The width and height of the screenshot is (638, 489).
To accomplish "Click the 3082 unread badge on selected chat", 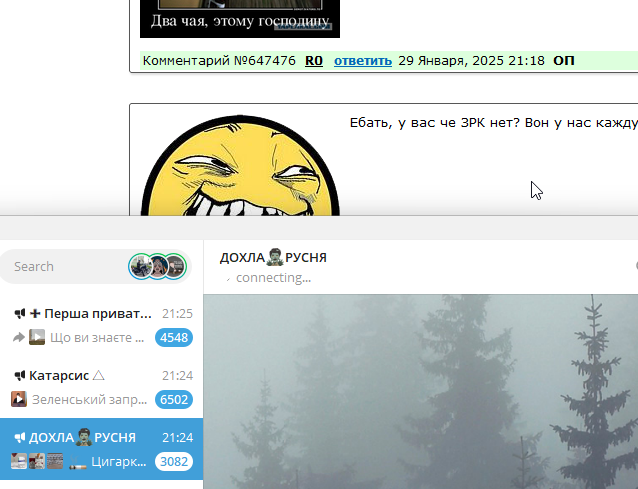I will pos(174,462).
